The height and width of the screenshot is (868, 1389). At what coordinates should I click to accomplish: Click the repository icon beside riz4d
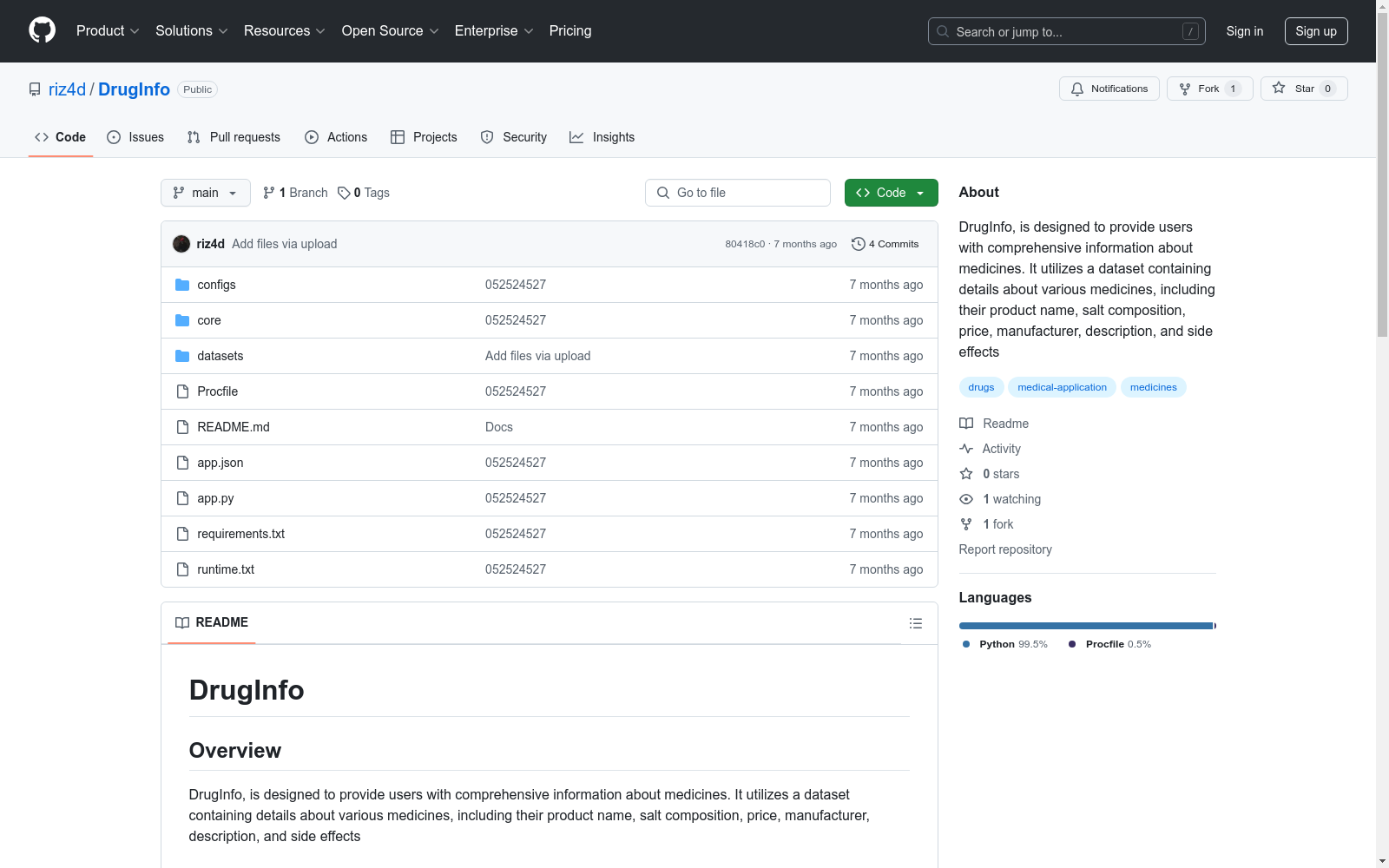coord(35,89)
